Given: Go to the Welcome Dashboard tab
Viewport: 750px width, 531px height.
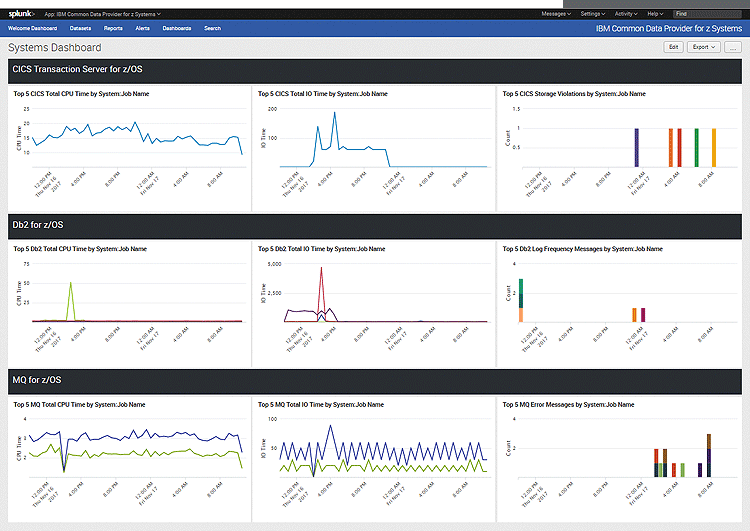Looking at the screenshot, I should 33,28.
